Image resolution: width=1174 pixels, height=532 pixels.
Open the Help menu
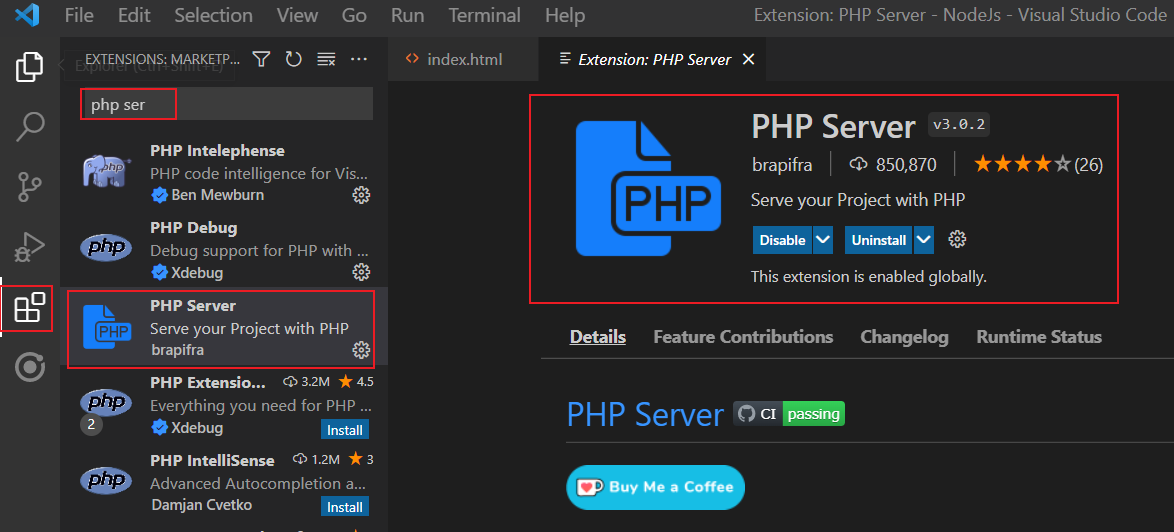pyautogui.click(x=565, y=15)
